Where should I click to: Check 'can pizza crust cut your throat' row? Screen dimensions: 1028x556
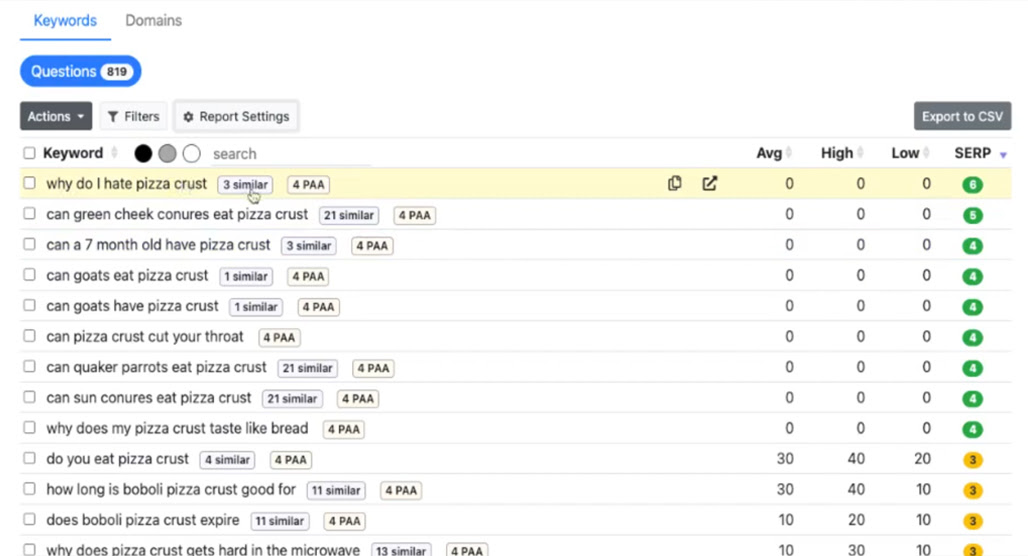pos(29,336)
